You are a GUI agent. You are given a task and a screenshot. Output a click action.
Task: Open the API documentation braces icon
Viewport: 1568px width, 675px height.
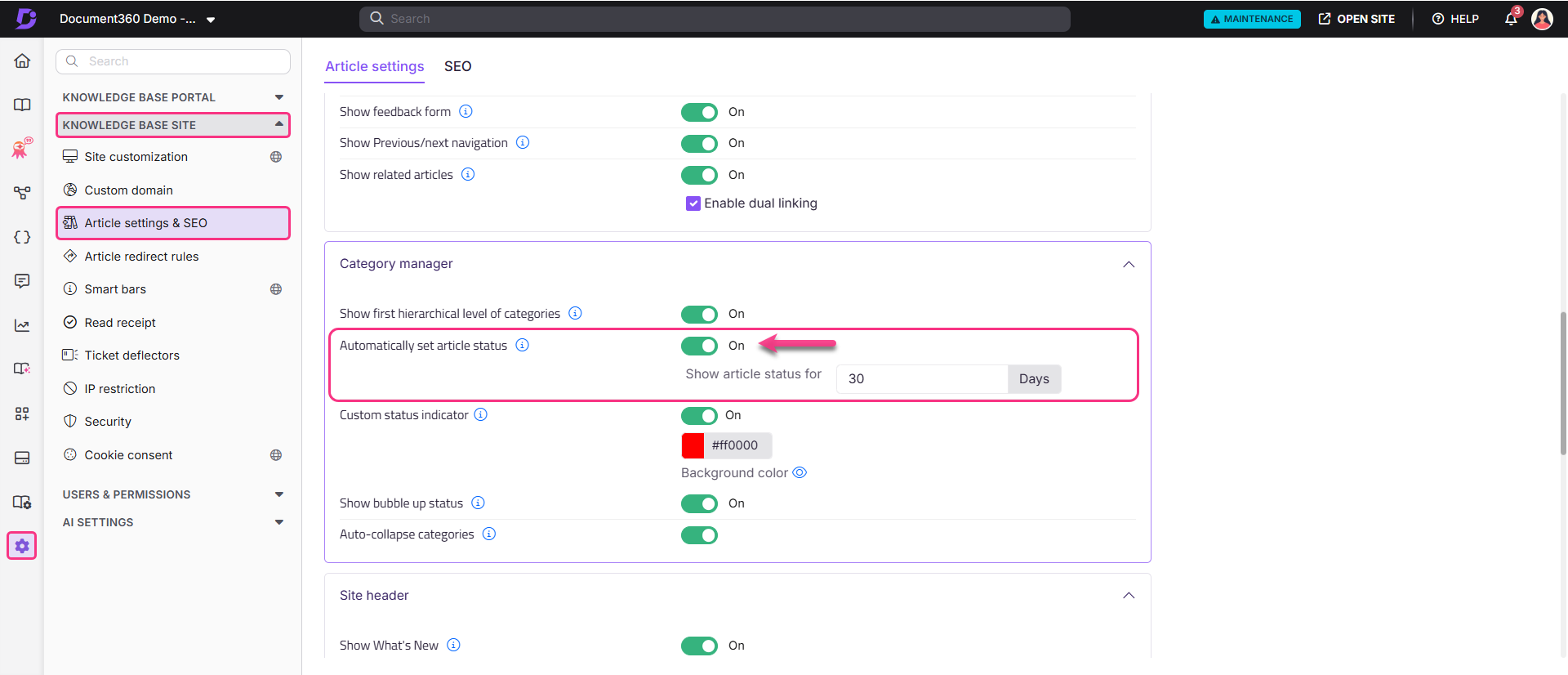click(22, 237)
